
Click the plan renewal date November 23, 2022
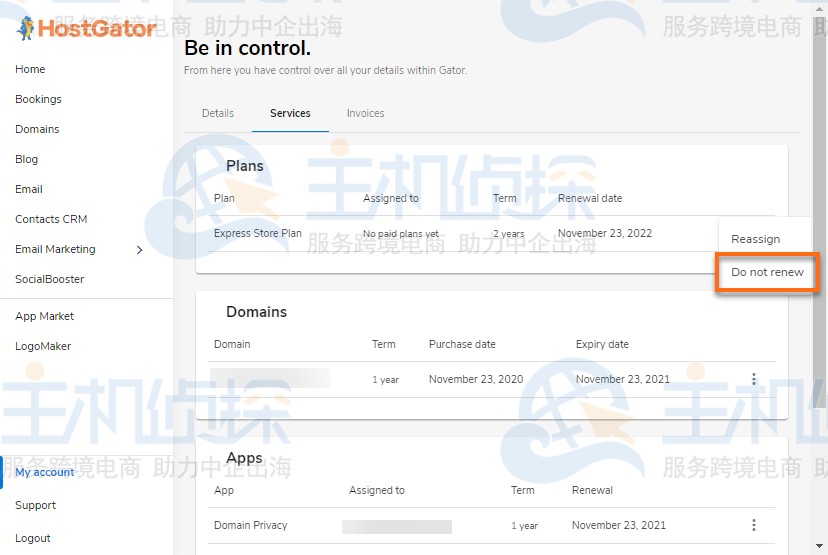(x=605, y=233)
